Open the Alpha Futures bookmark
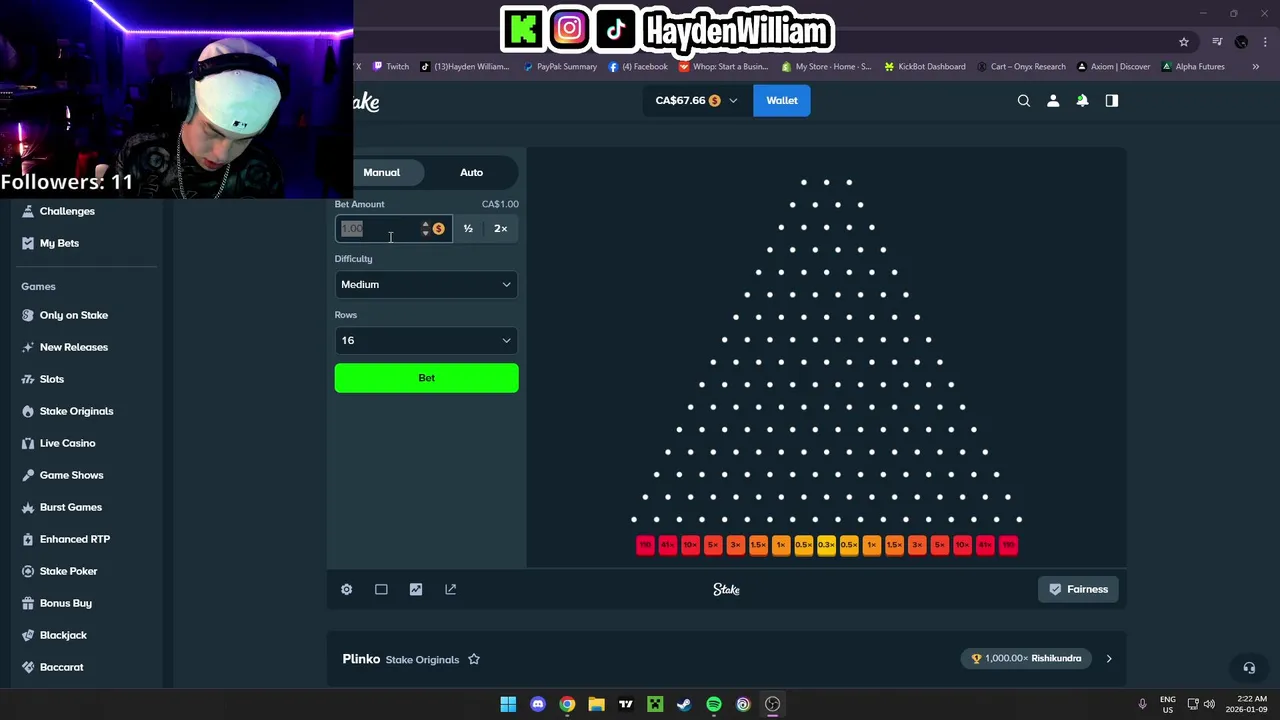1280x720 pixels. [1193, 67]
